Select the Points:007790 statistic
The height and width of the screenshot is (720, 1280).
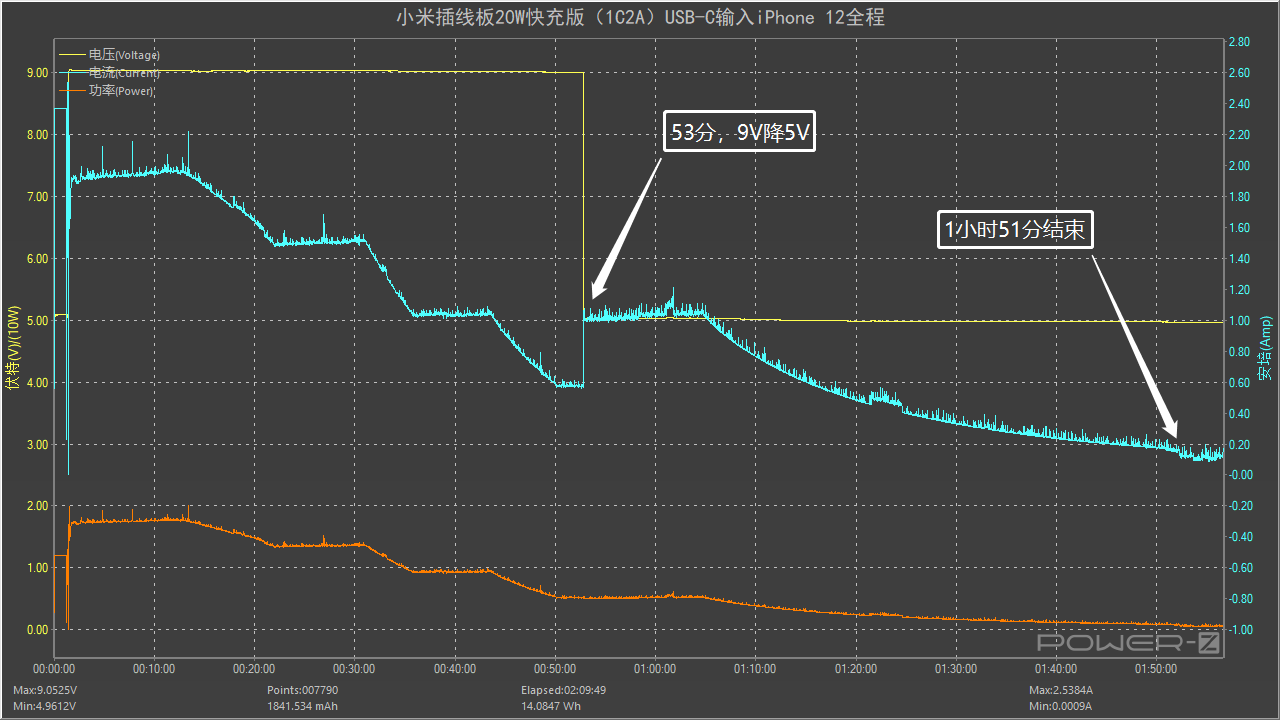point(302,690)
